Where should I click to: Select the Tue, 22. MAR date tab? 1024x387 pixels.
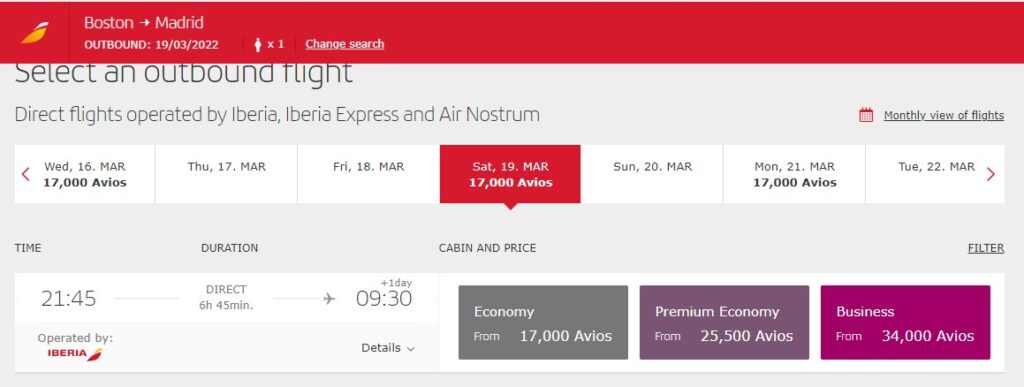click(936, 174)
